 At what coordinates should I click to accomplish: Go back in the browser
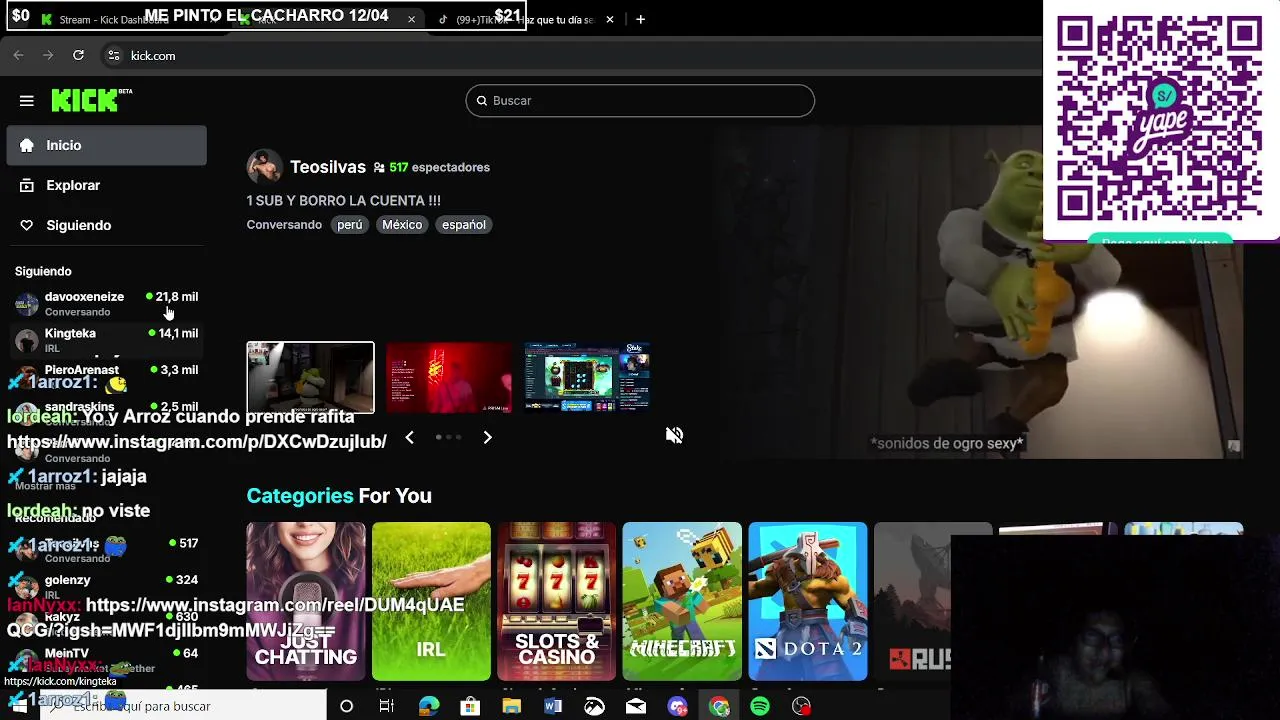(x=18, y=56)
